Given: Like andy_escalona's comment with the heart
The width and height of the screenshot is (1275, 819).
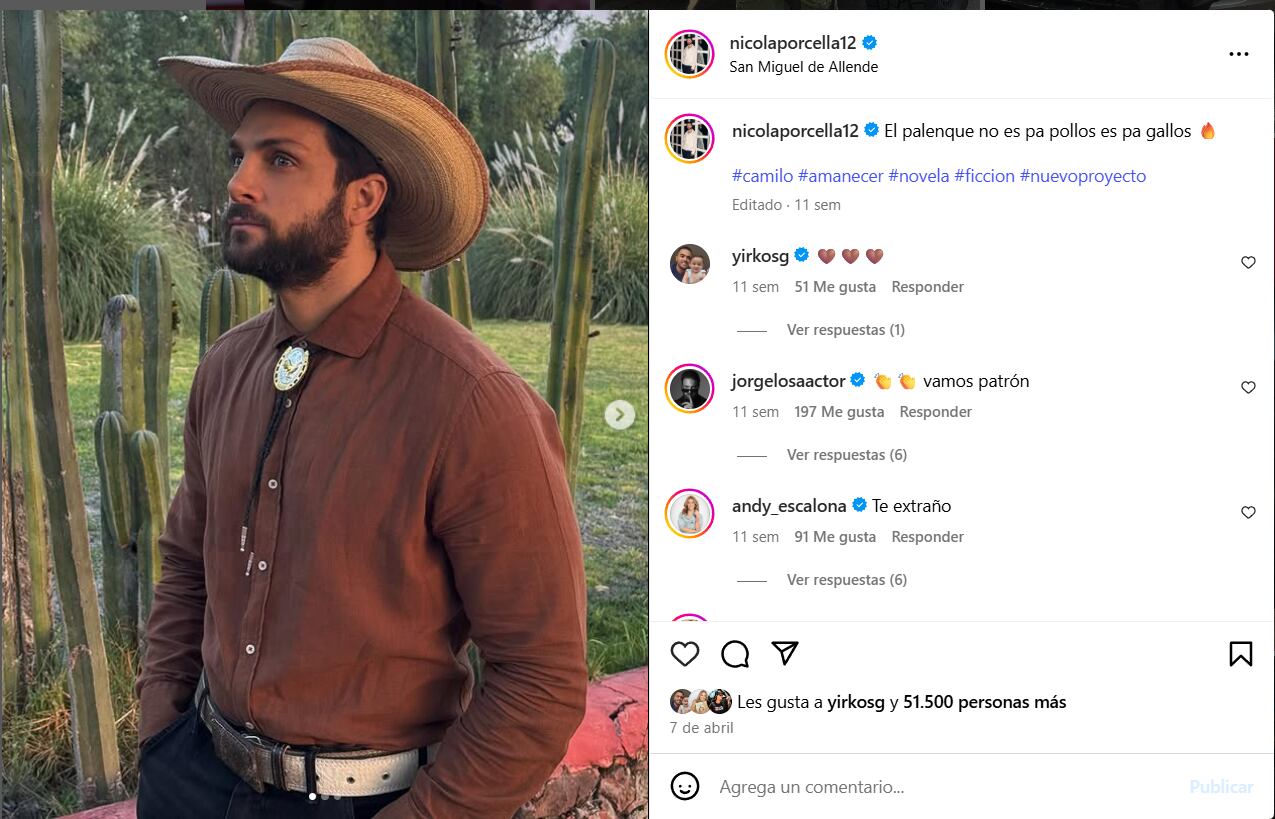Looking at the screenshot, I should (1248, 512).
